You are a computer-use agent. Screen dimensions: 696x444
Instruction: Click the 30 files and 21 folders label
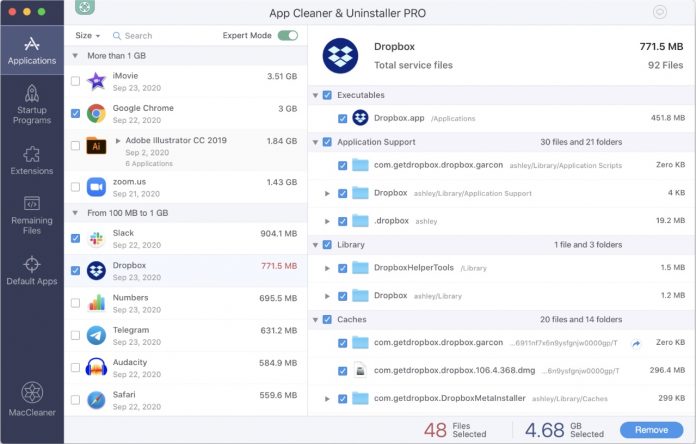coord(581,142)
